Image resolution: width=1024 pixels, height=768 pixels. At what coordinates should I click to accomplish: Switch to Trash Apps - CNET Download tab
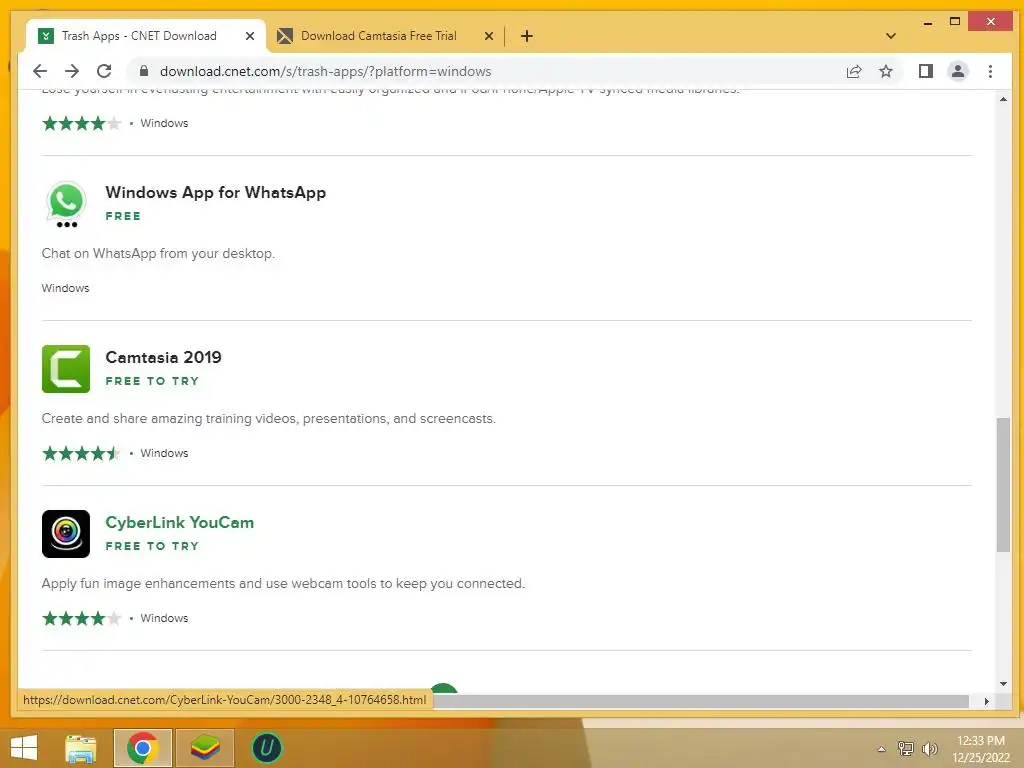pos(139,36)
